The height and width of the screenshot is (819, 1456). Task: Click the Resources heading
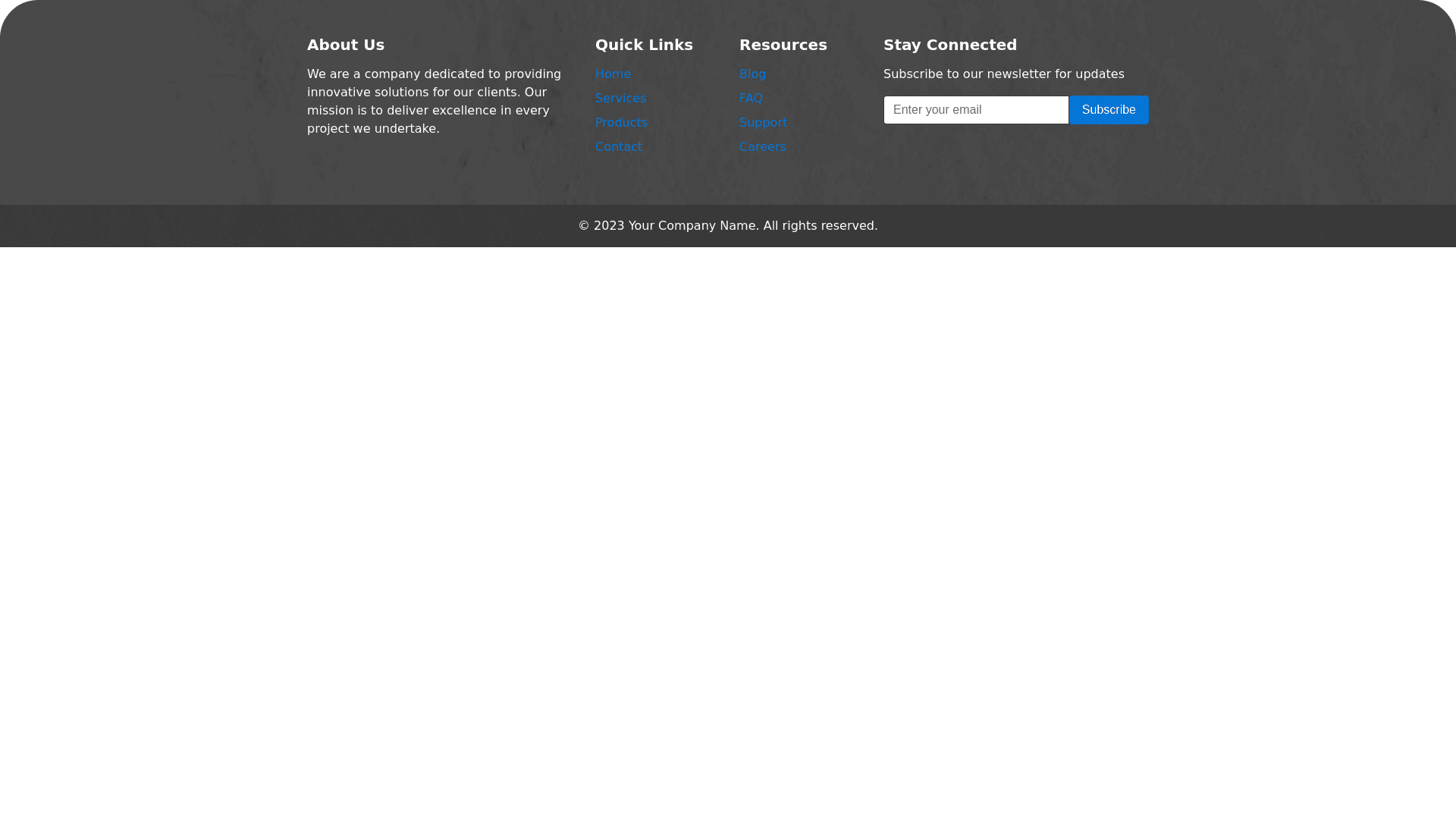click(x=783, y=45)
